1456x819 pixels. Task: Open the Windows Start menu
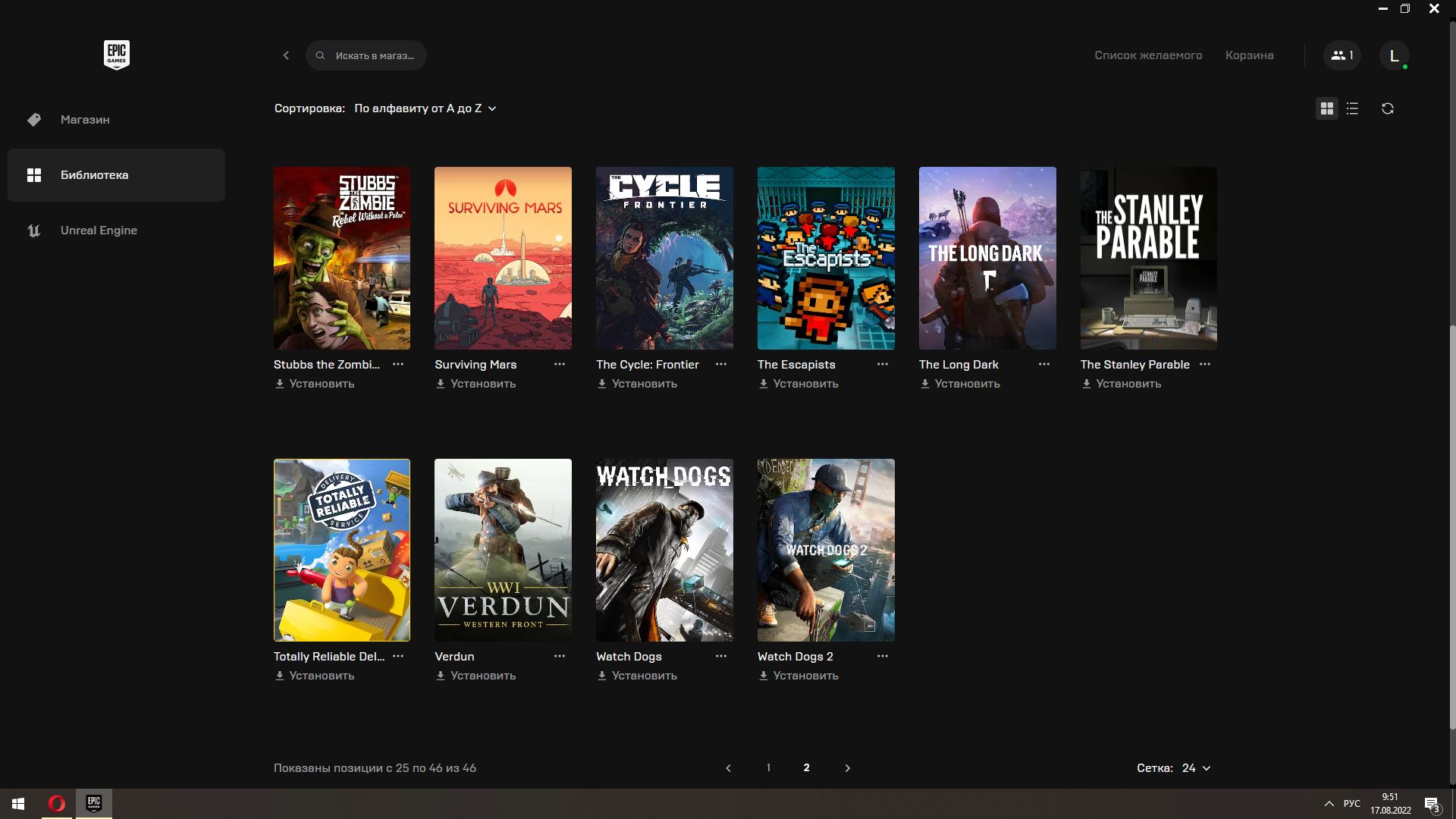[18, 803]
